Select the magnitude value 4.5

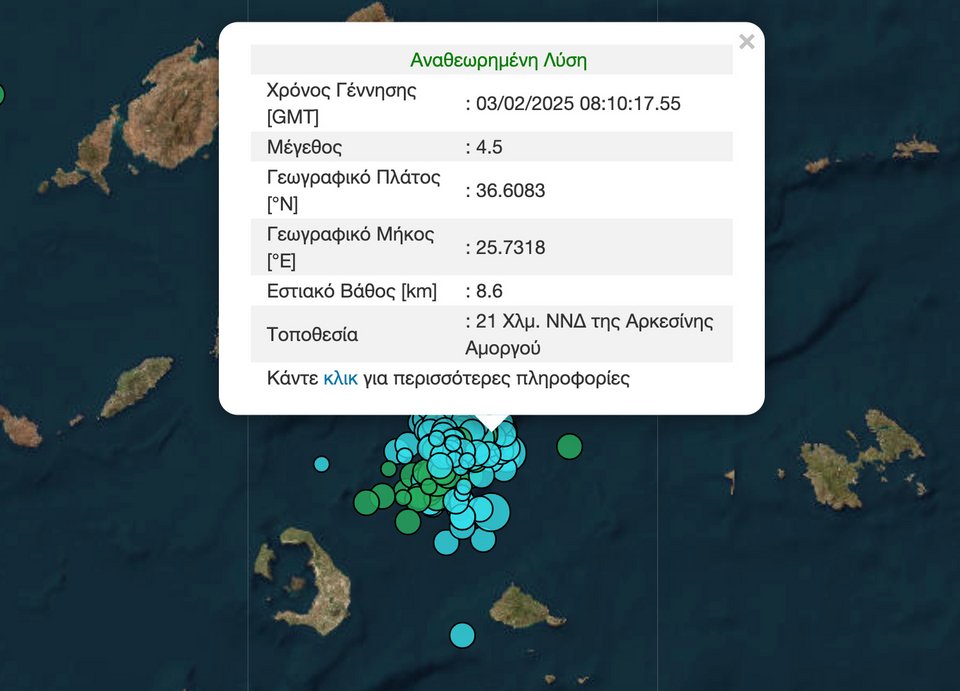coord(489,147)
